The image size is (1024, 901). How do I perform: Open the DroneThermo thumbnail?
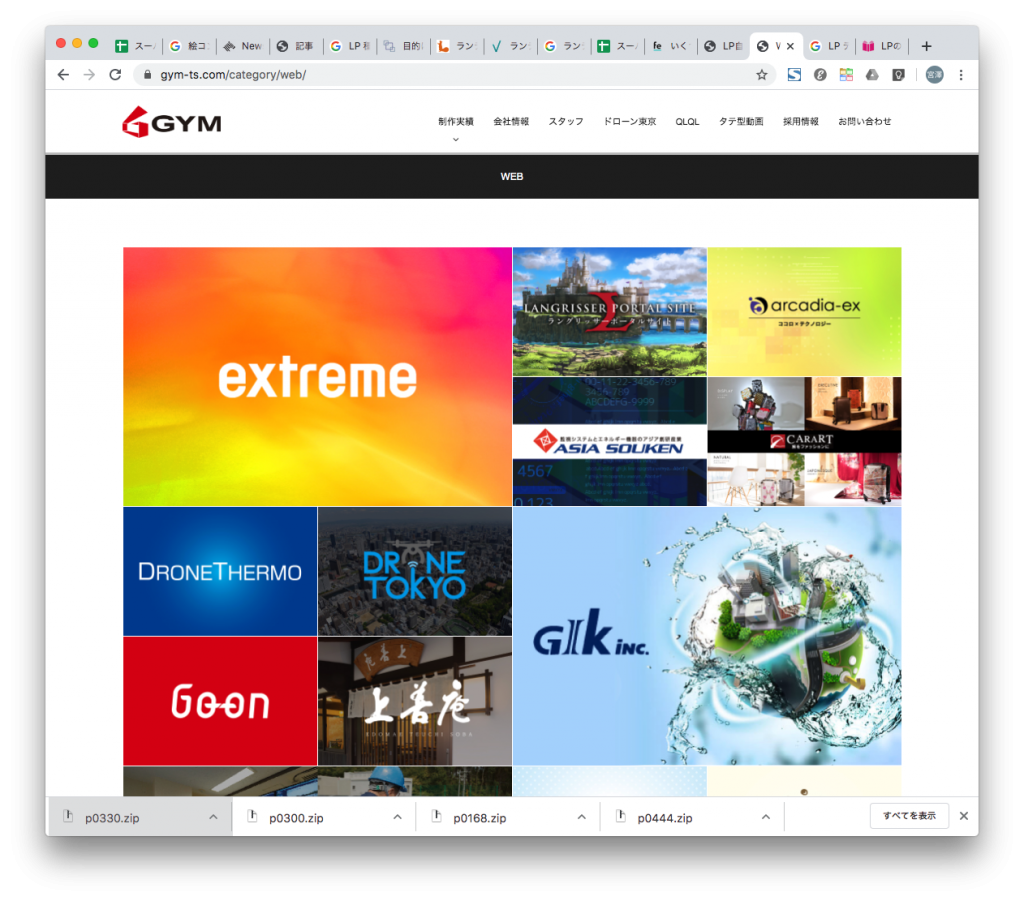click(220, 571)
